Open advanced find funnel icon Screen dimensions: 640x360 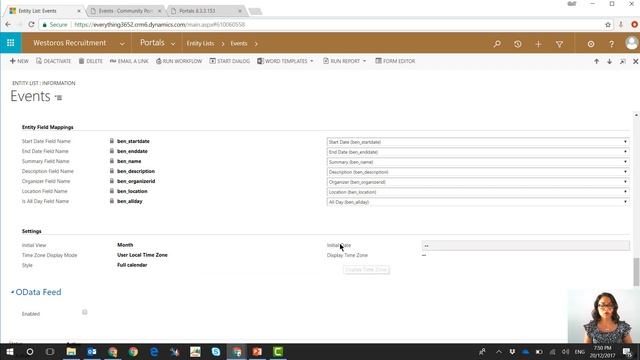[559, 44]
